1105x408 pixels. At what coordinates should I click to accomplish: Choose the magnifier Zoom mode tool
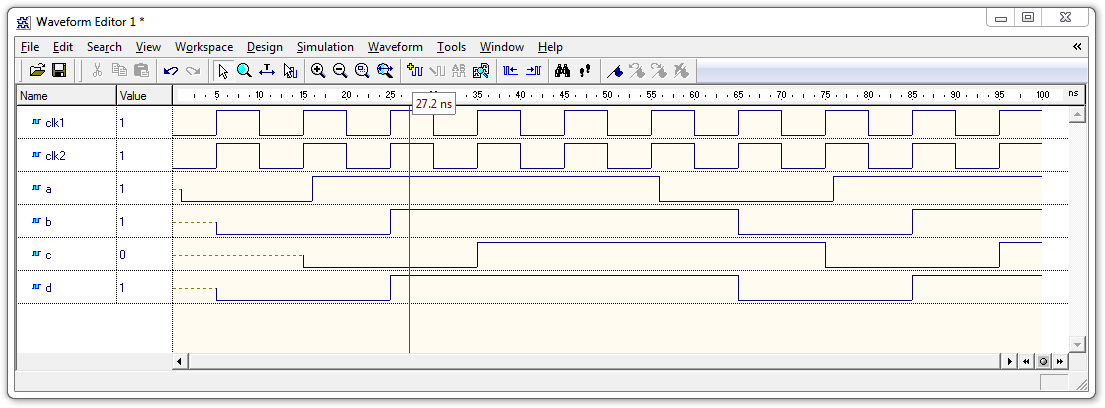point(245,70)
